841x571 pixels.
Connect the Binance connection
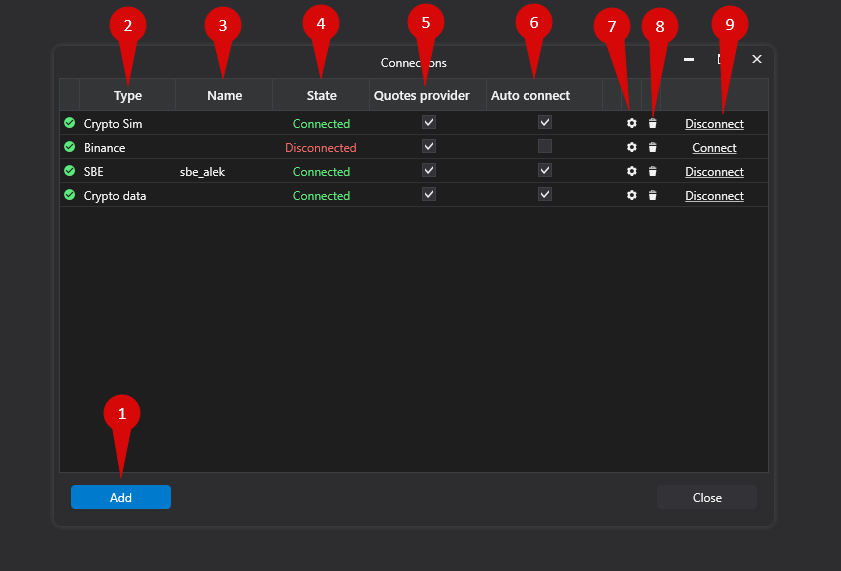click(x=714, y=148)
